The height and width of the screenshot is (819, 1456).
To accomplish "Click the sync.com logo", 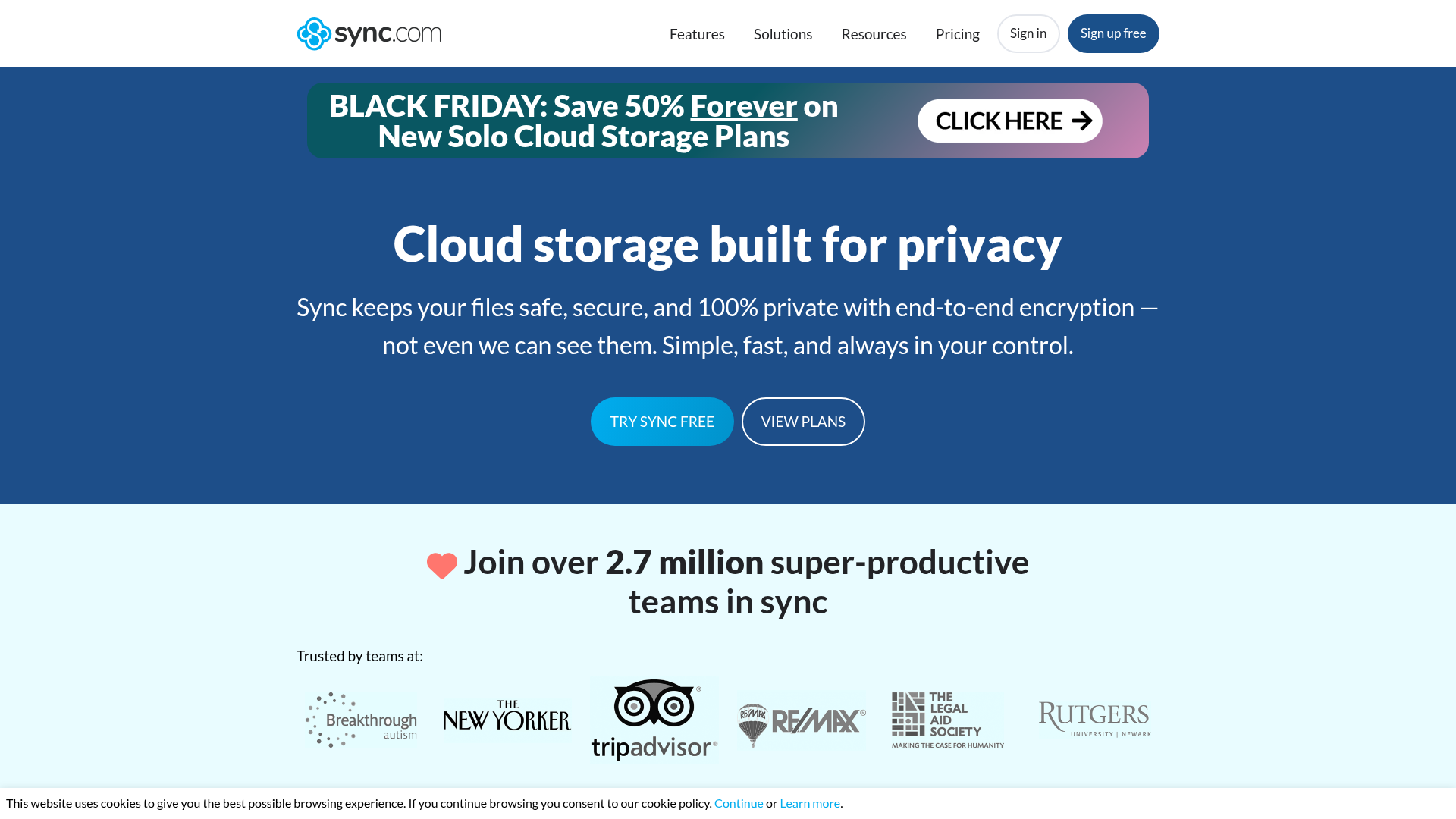I will click(369, 33).
